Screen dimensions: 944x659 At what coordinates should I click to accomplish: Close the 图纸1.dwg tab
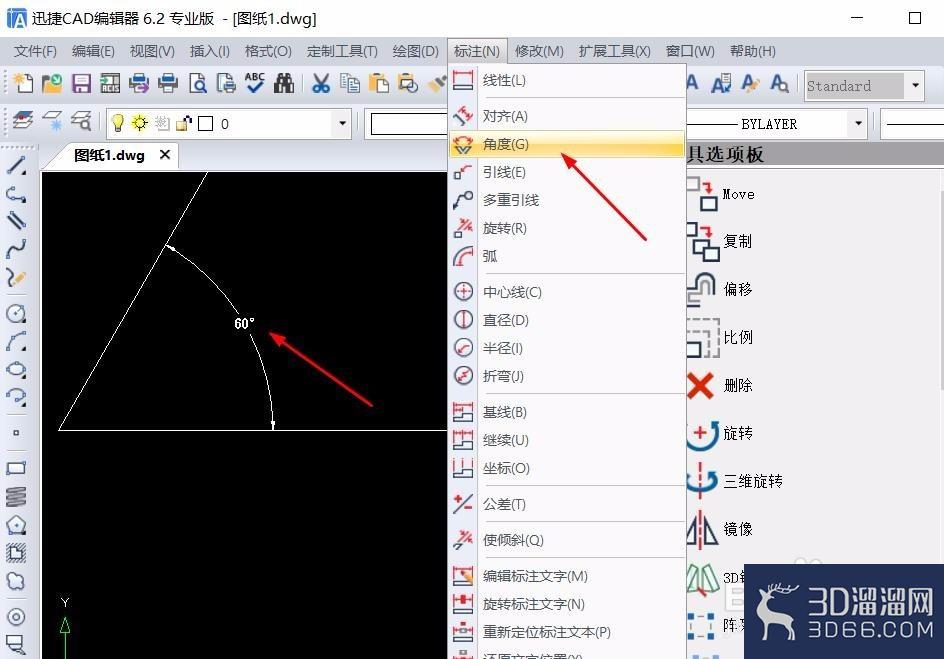164,155
